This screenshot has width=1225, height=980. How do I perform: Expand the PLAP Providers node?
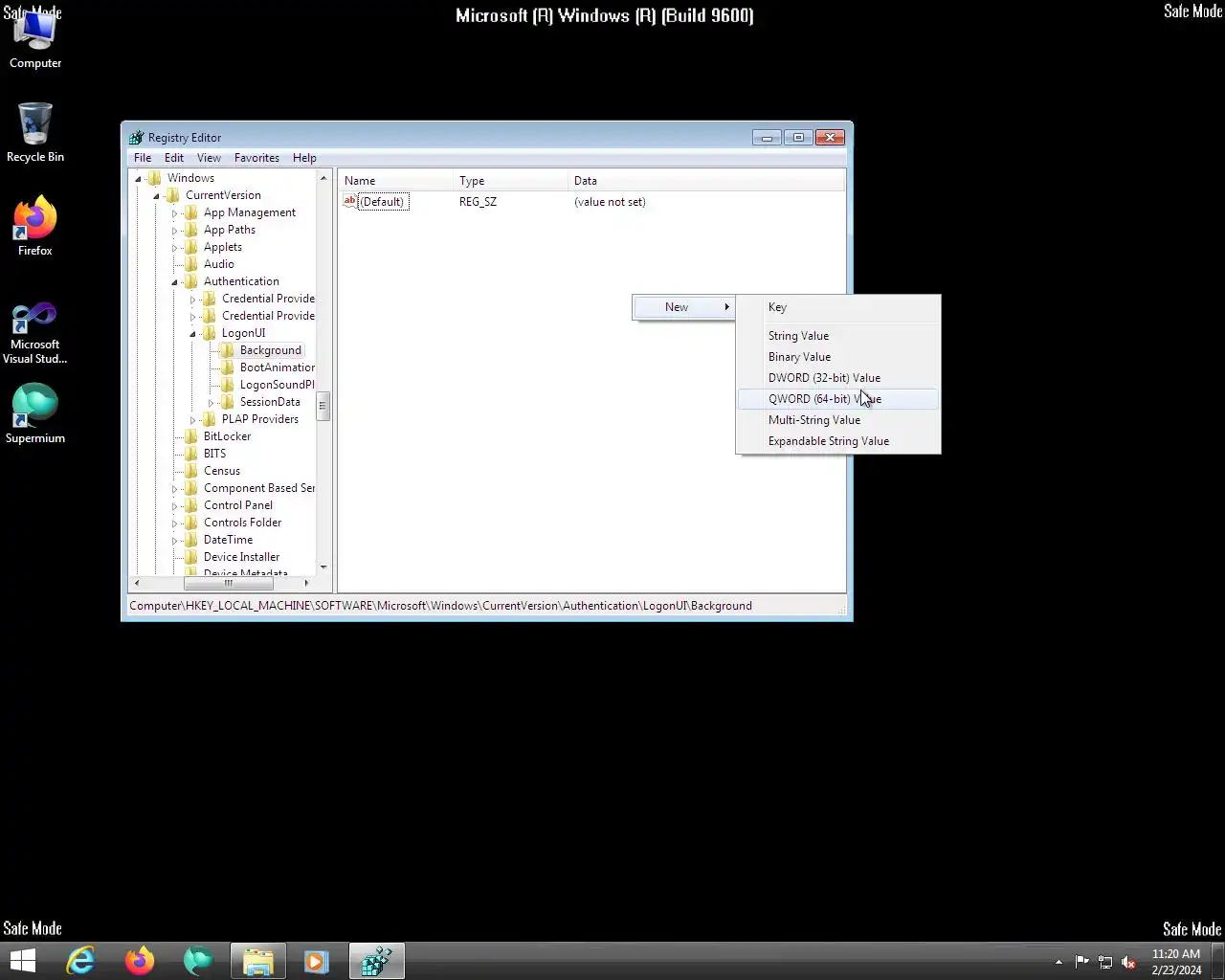(x=192, y=420)
